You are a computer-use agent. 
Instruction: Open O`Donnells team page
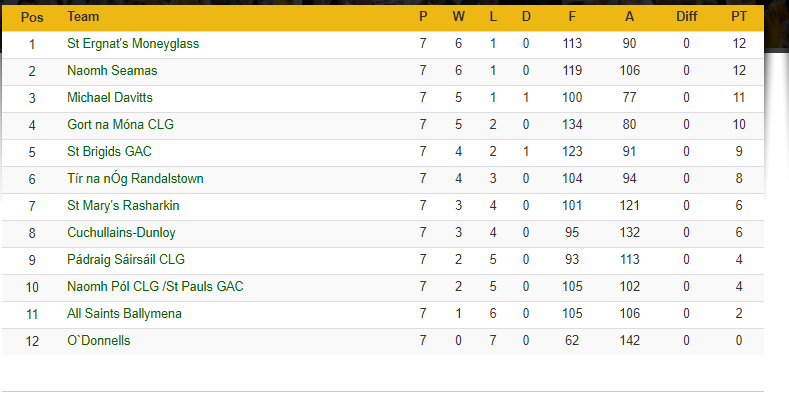(99, 341)
